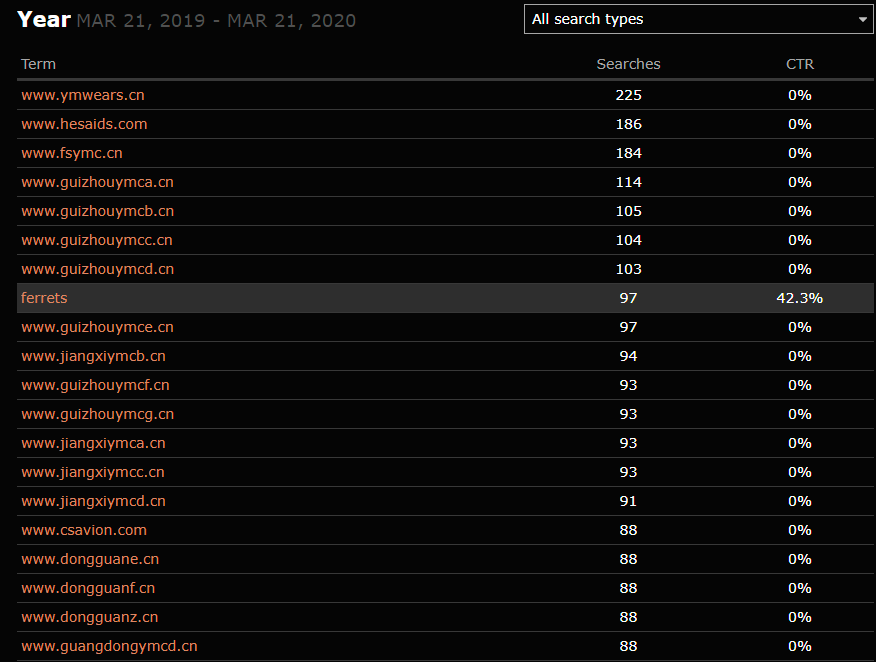876x662 pixels.
Task: Select the www.guangdongymcd.cn term link
Action: 110,646
